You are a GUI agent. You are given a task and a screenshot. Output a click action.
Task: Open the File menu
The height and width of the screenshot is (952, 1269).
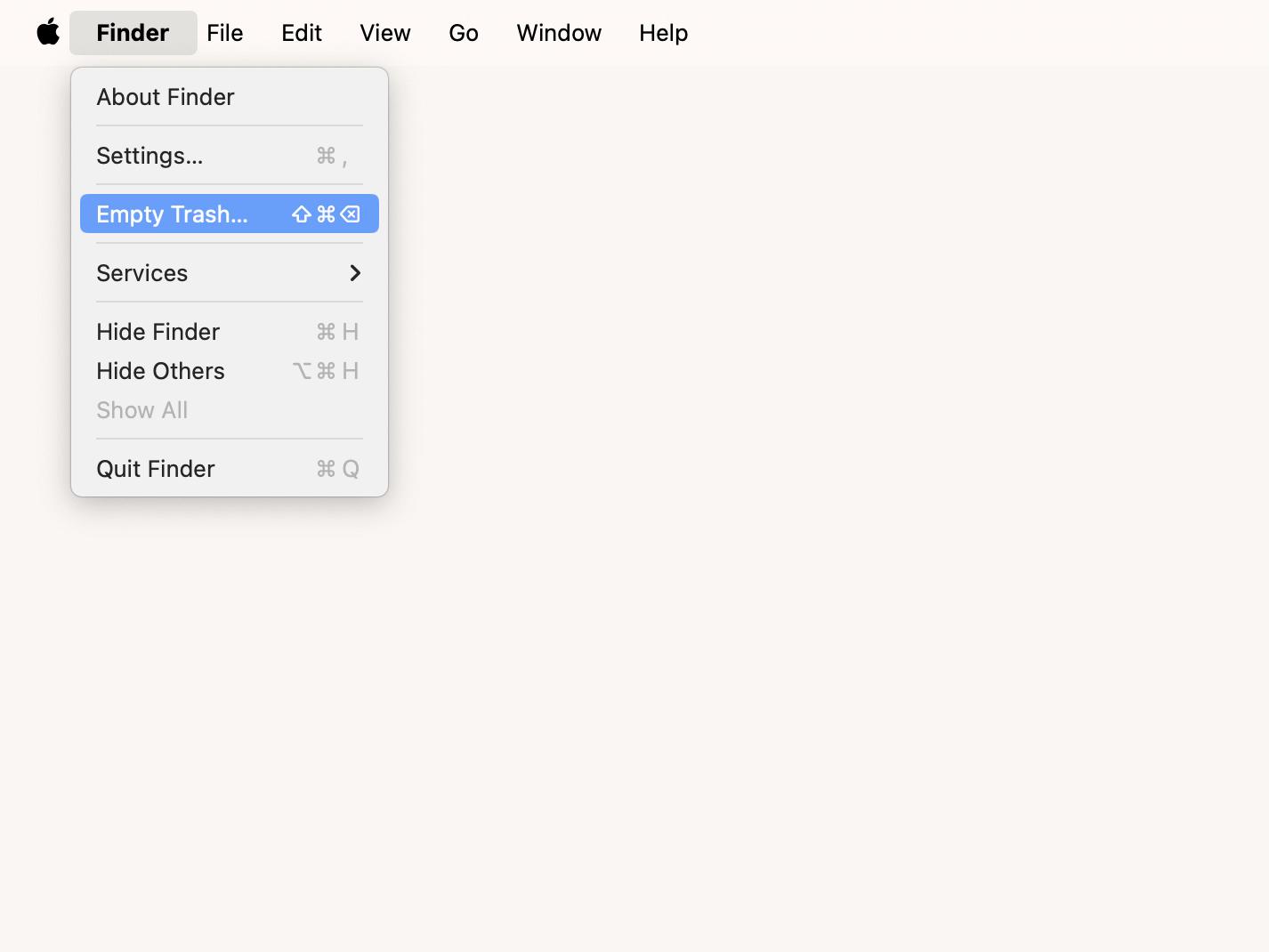pyautogui.click(x=225, y=33)
